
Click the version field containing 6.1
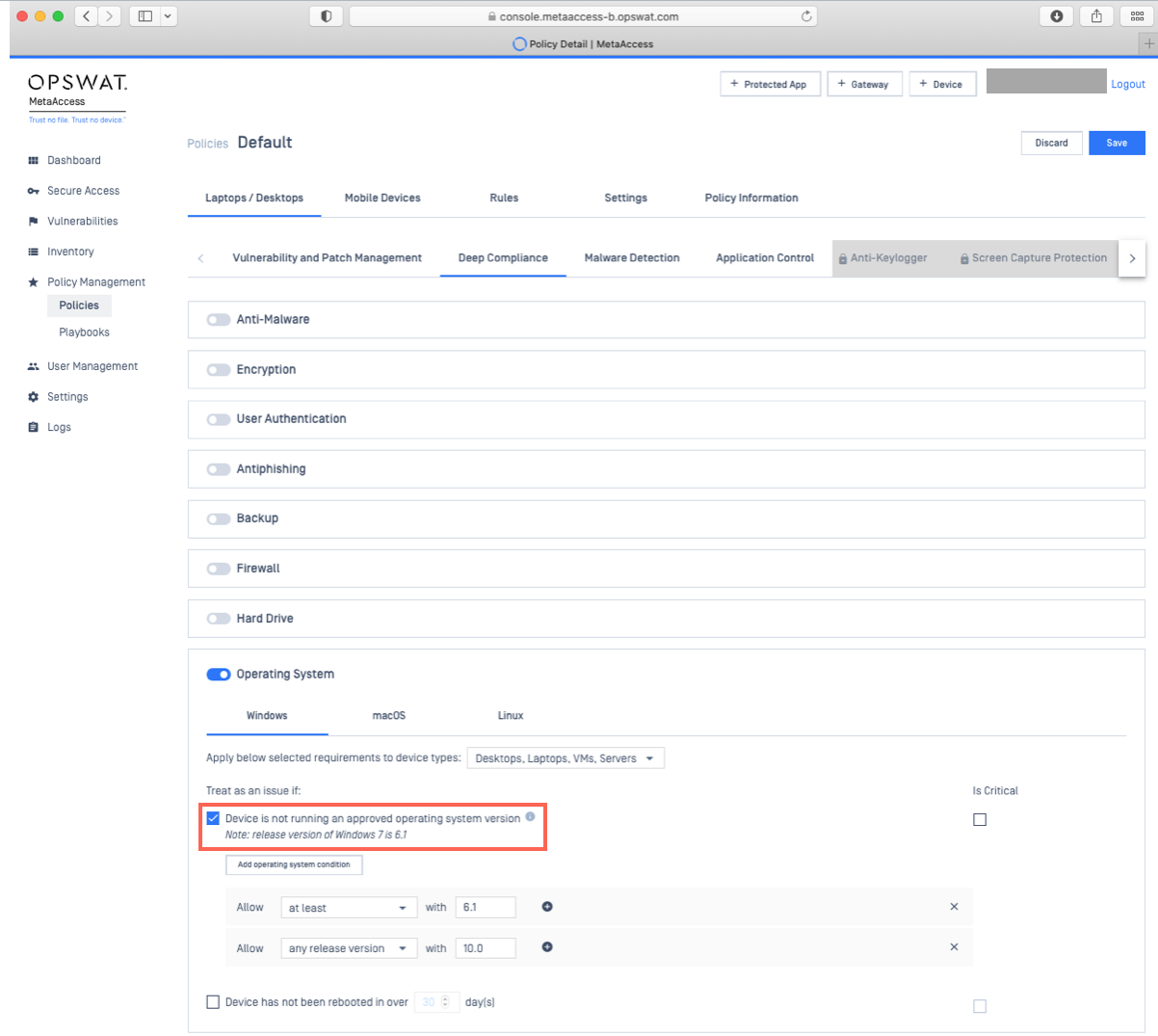click(486, 908)
